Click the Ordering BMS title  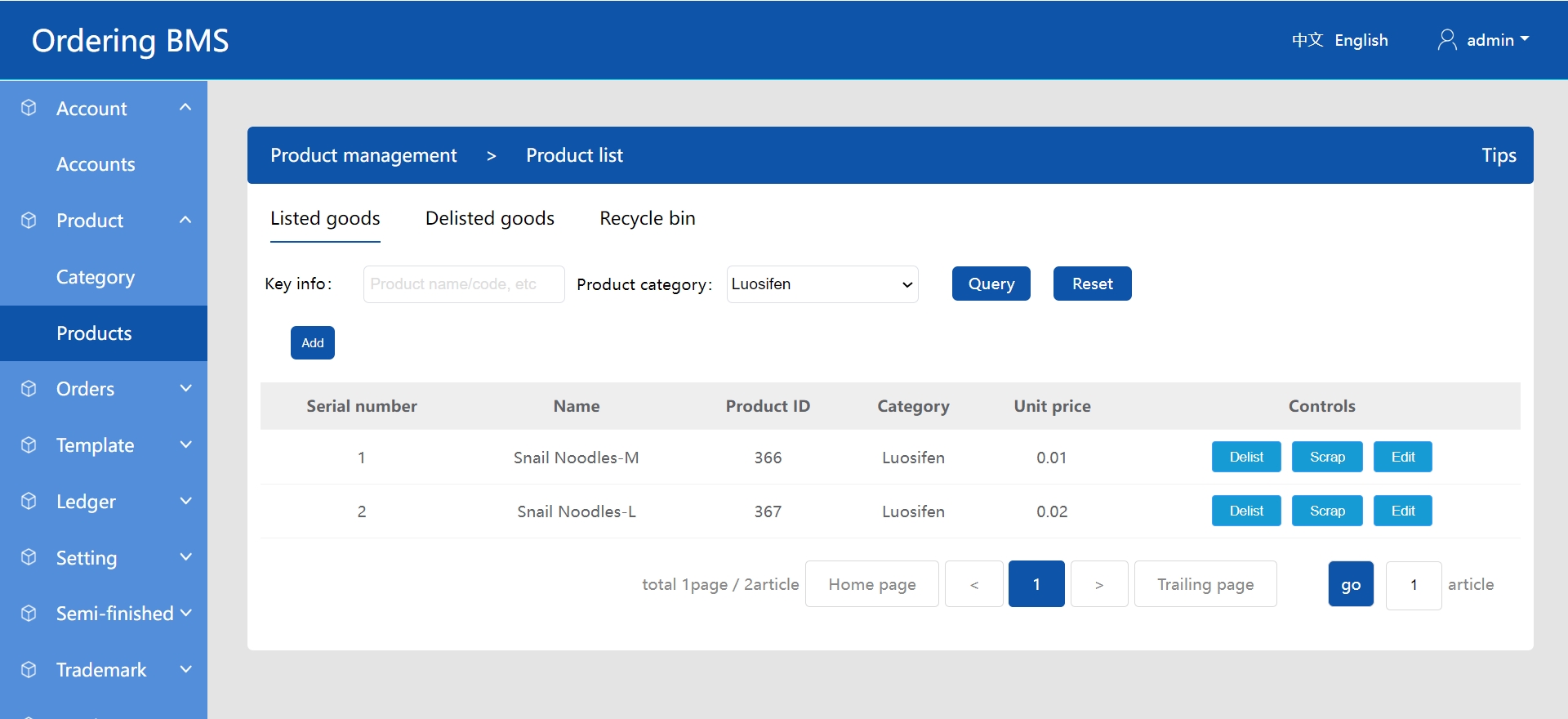coord(131,40)
